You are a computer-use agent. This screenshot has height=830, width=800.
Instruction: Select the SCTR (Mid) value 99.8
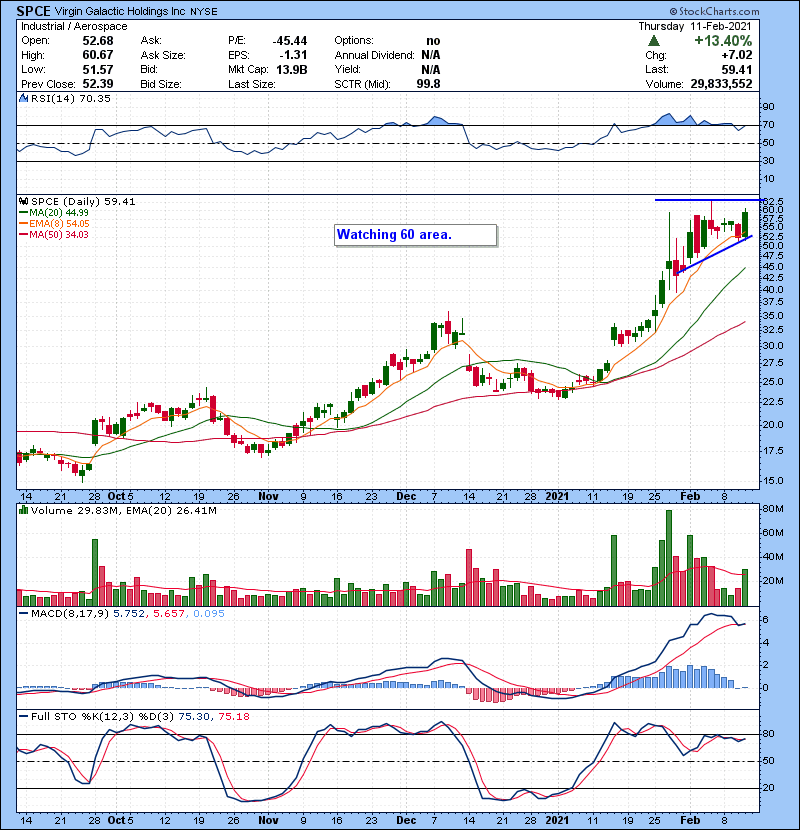[428, 84]
